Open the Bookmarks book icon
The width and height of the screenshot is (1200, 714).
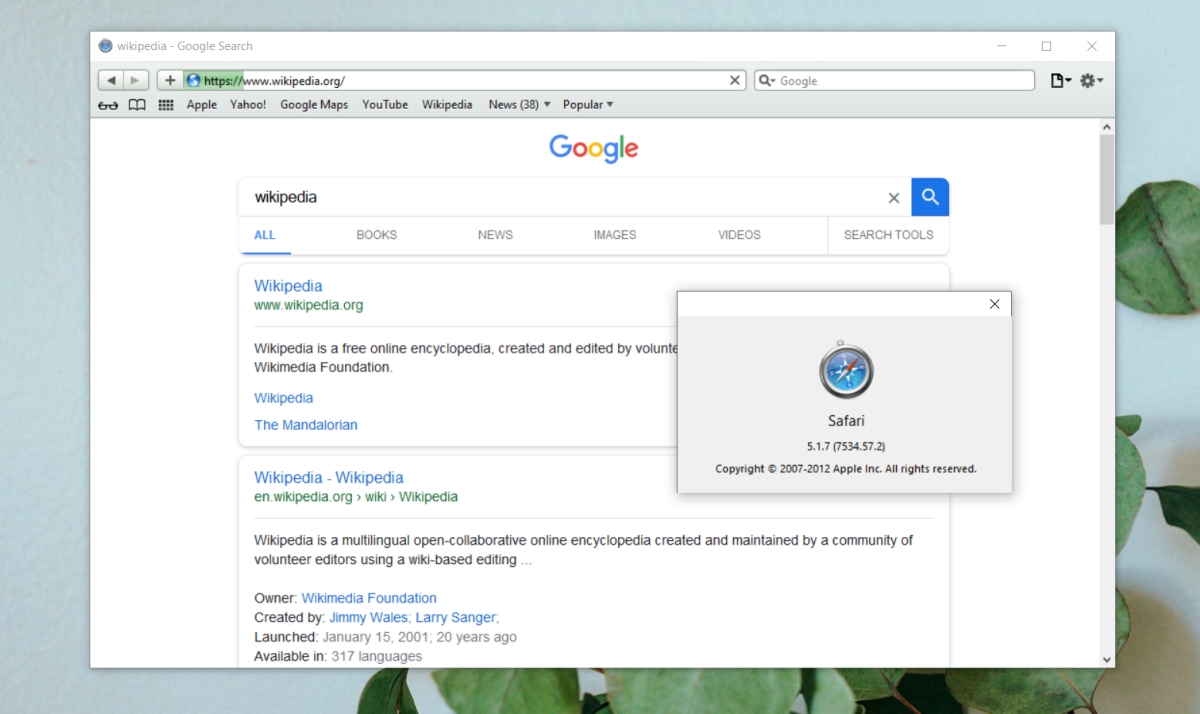pyautogui.click(x=136, y=104)
